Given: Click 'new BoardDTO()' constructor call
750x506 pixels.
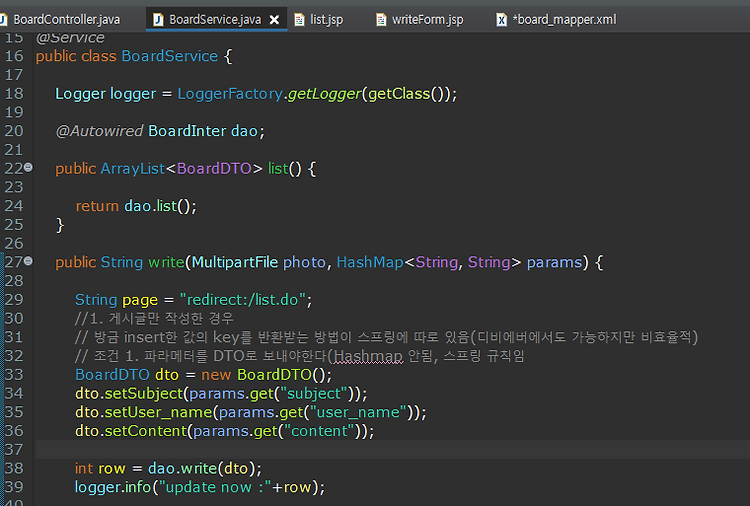Looking at the screenshot, I should [266, 374].
